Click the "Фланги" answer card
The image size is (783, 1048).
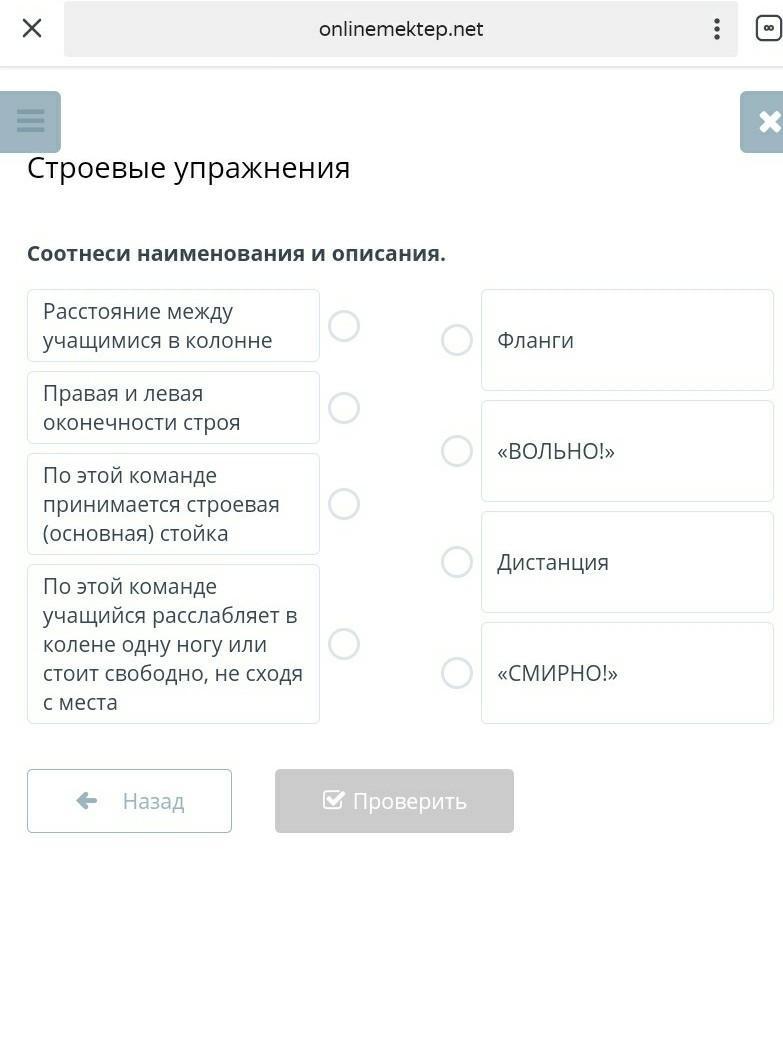[x=627, y=340]
